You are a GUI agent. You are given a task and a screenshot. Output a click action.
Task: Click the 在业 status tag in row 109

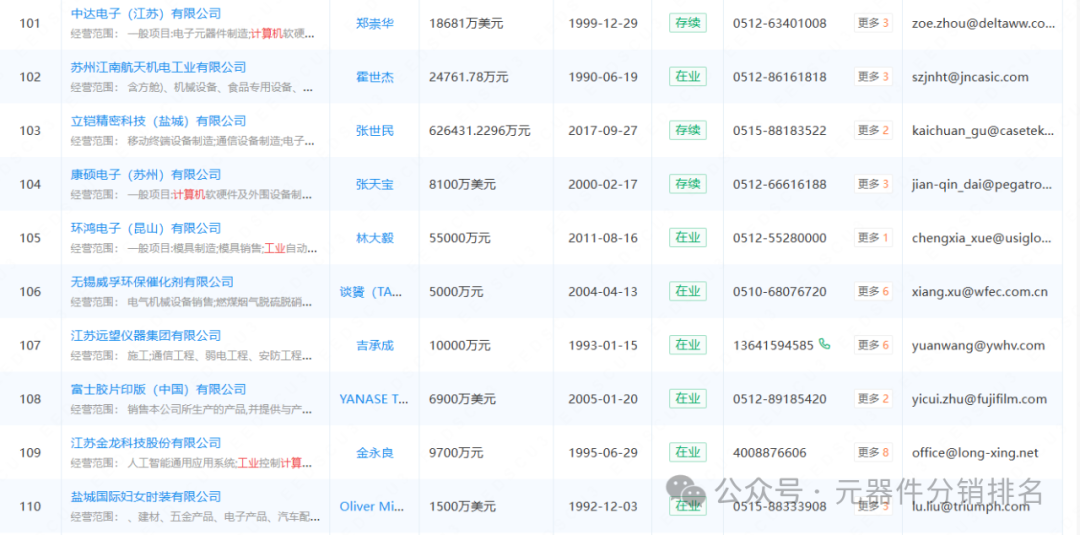click(687, 452)
